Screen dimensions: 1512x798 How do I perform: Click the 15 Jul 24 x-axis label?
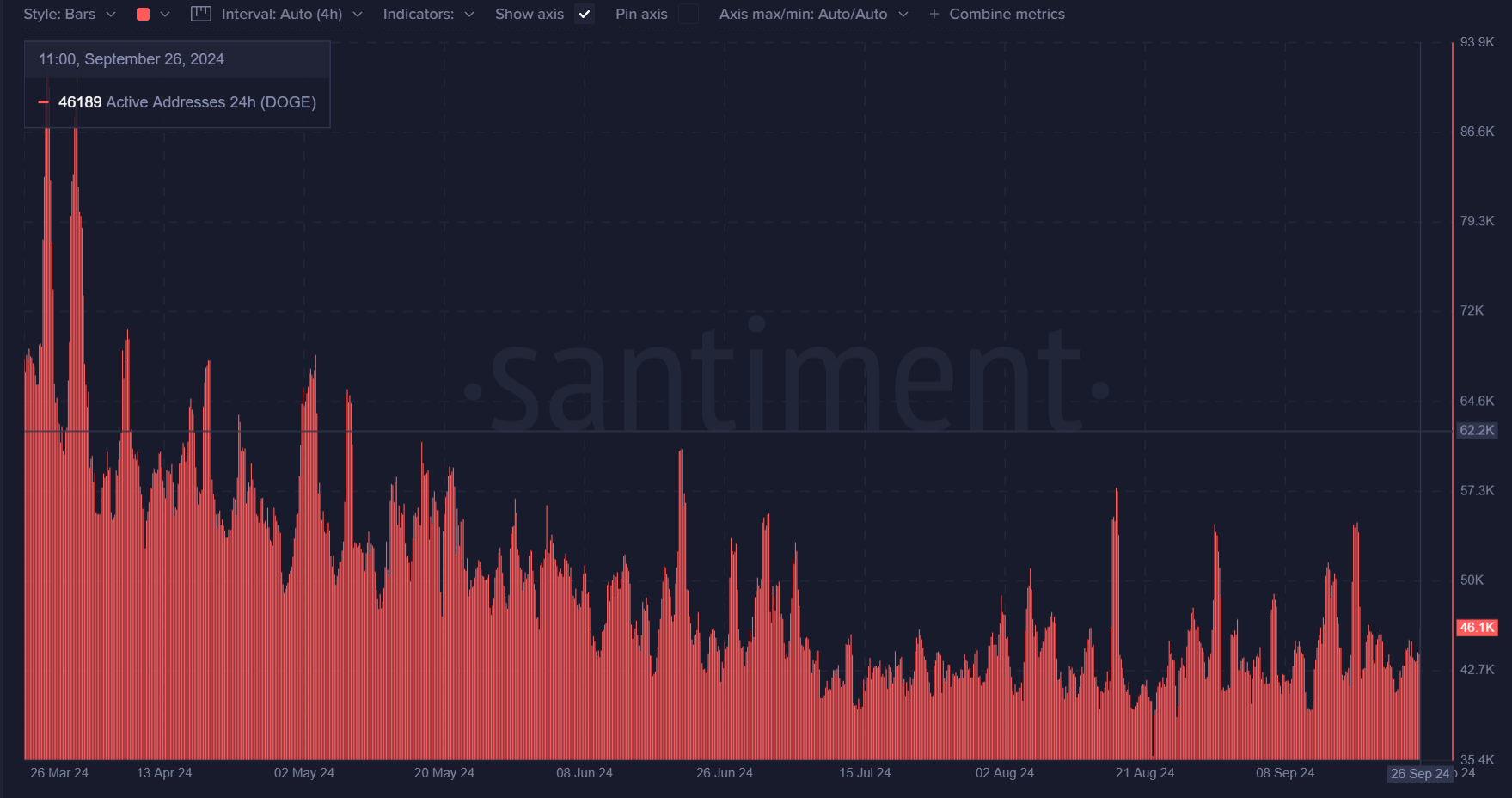[865, 773]
